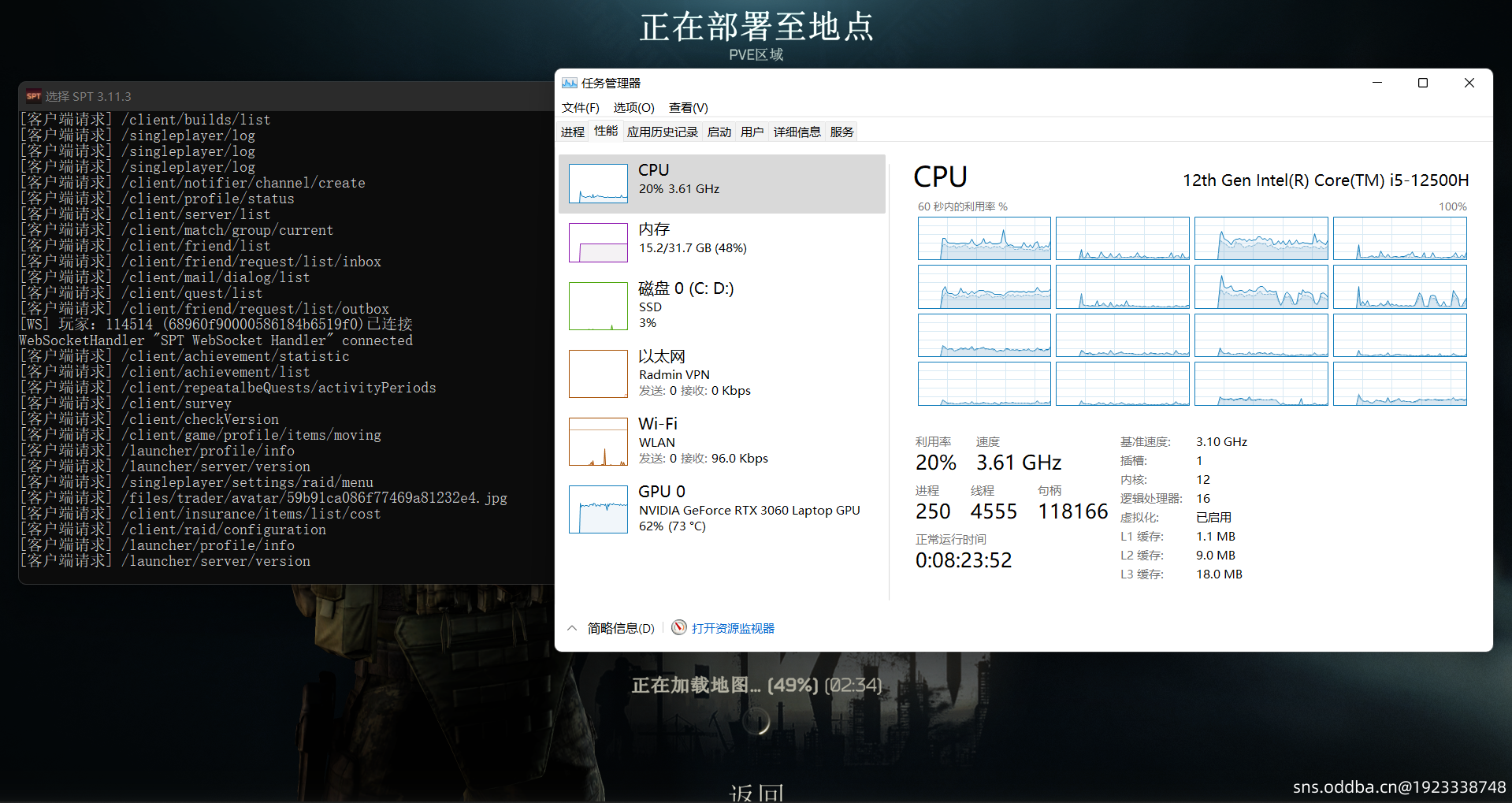
Task: Switch to the 用户 tab
Action: point(752,132)
